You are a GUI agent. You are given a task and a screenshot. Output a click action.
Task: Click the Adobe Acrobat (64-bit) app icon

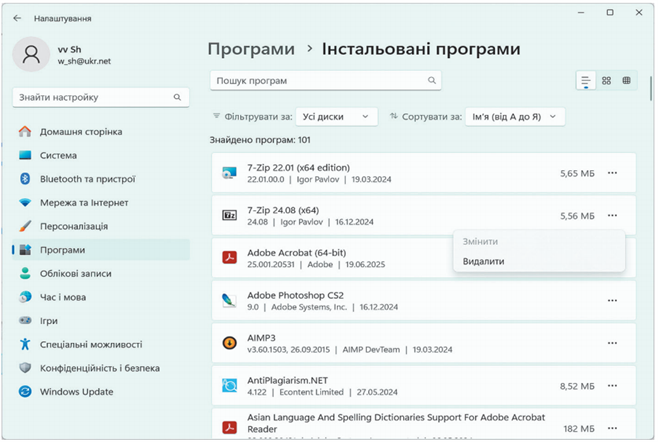coord(230,258)
